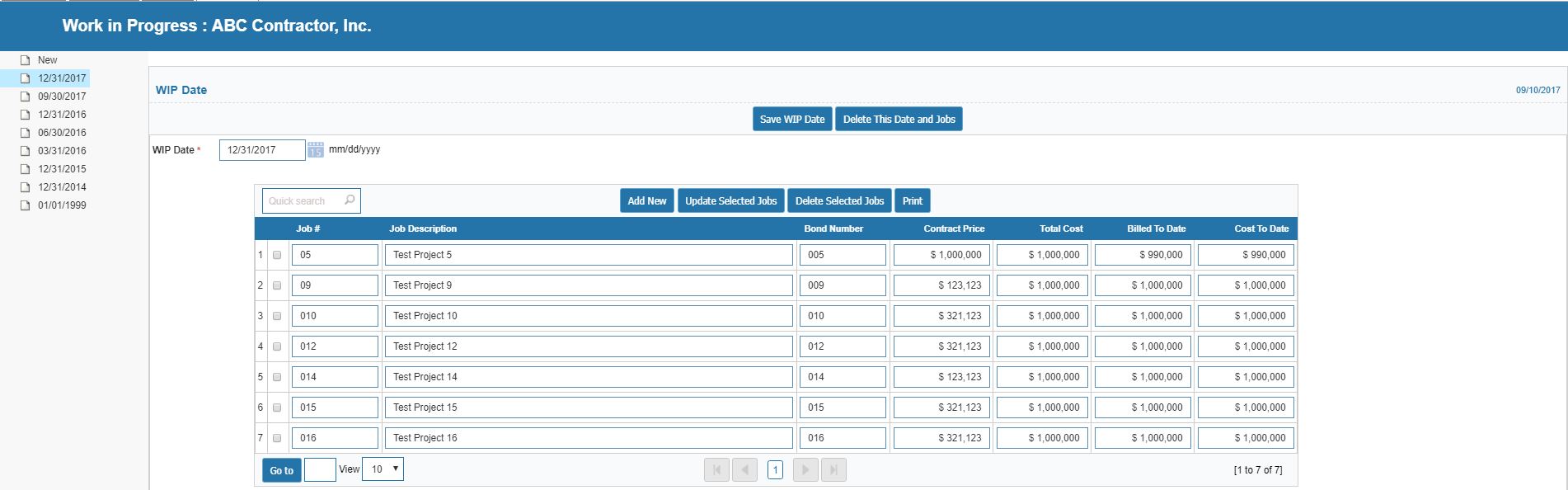
Task: Click the Print button
Action: pyautogui.click(x=912, y=201)
